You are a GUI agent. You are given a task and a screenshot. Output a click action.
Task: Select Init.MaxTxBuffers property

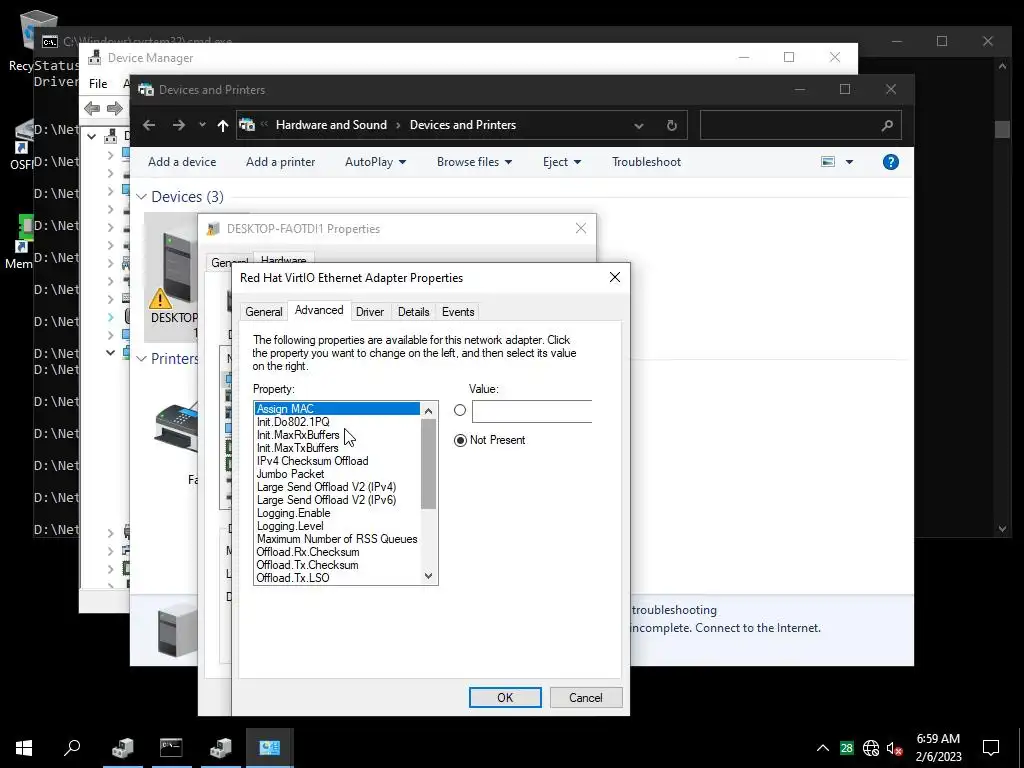coord(297,448)
